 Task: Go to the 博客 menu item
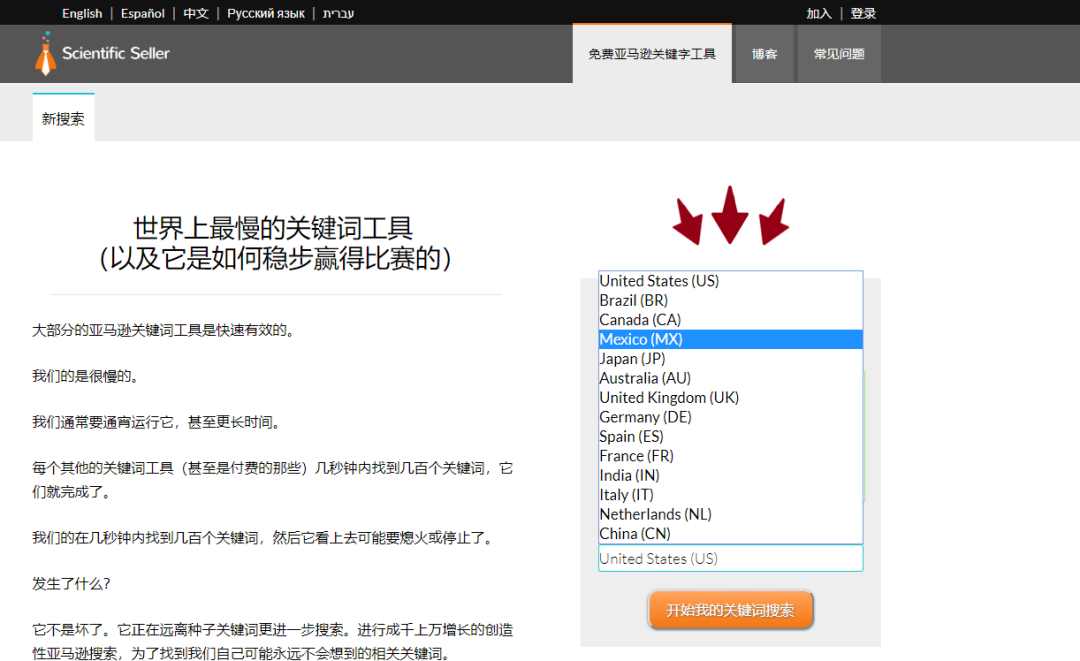click(x=765, y=54)
